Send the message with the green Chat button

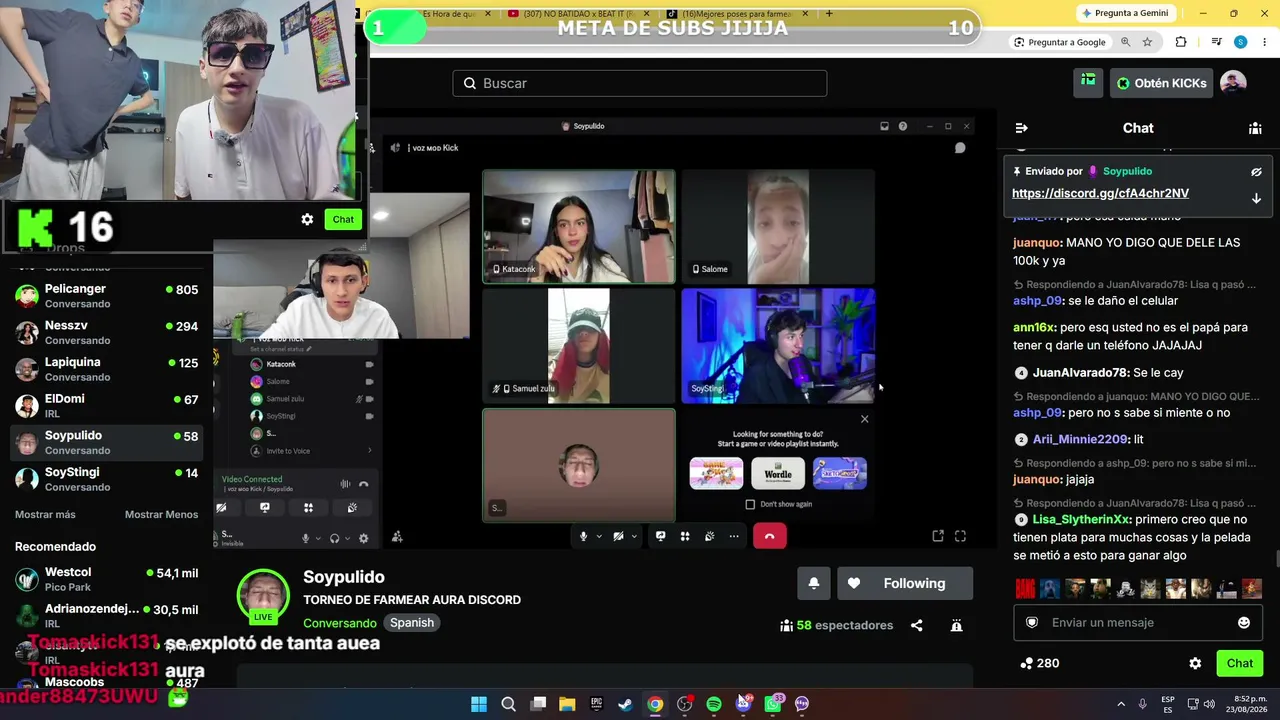(1240, 663)
